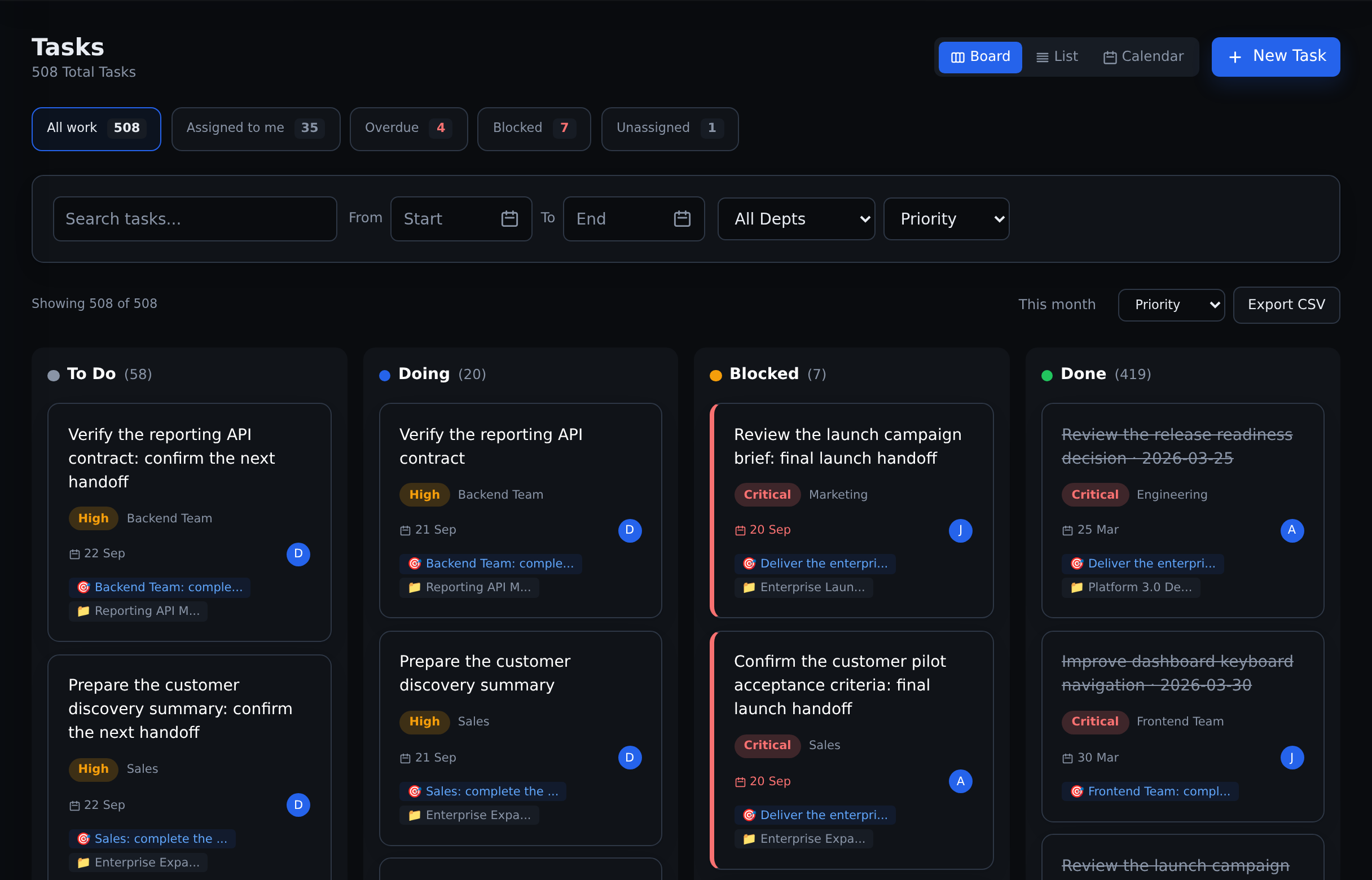Filter by Assigned to me
The width and height of the screenshot is (1372, 880).
(x=256, y=129)
